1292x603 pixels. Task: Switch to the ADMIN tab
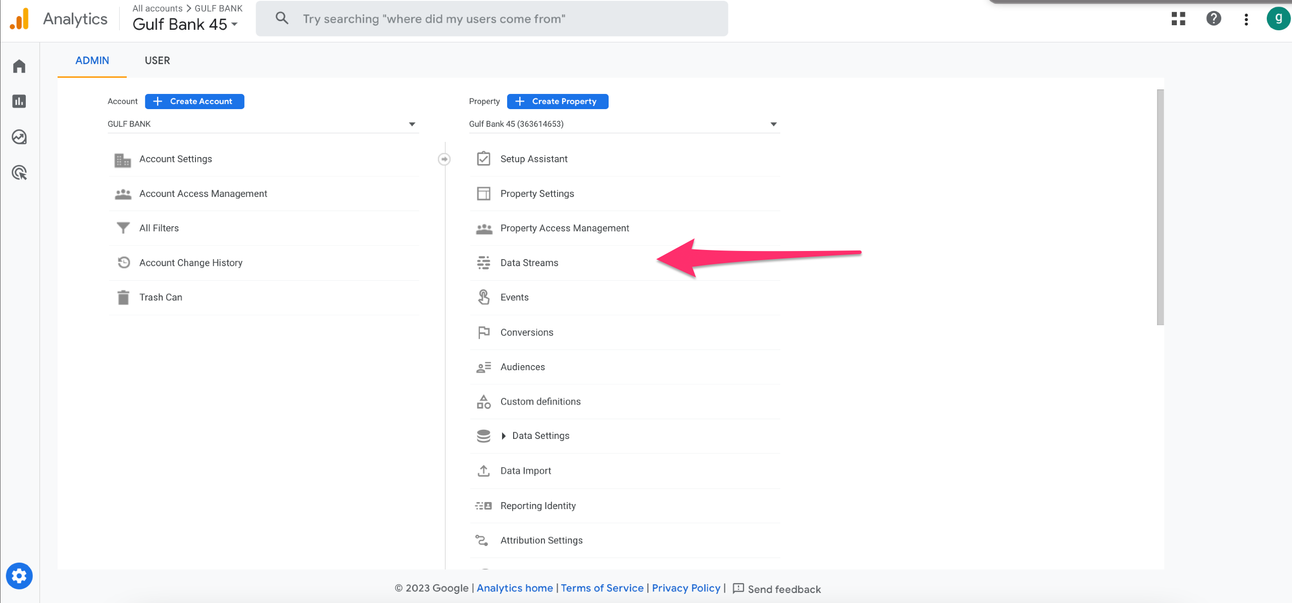[92, 60]
